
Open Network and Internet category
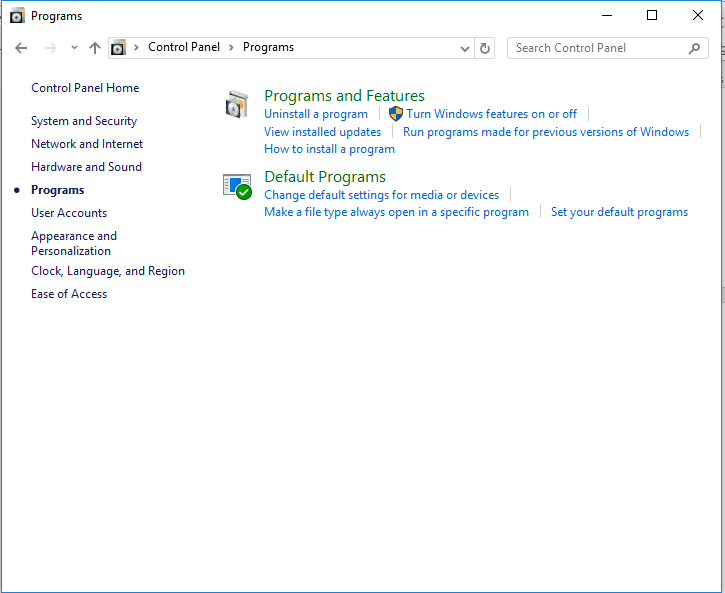[87, 144]
